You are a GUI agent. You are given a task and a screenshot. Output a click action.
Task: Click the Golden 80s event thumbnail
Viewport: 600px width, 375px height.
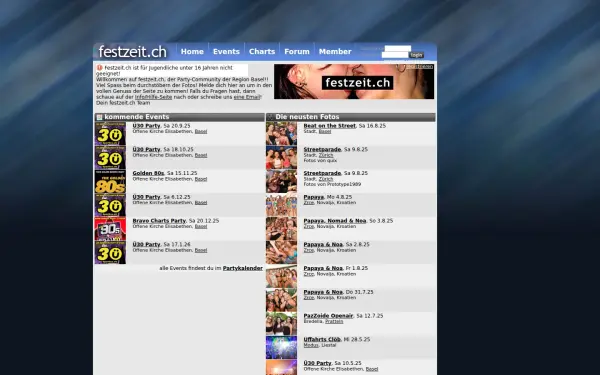(x=110, y=181)
